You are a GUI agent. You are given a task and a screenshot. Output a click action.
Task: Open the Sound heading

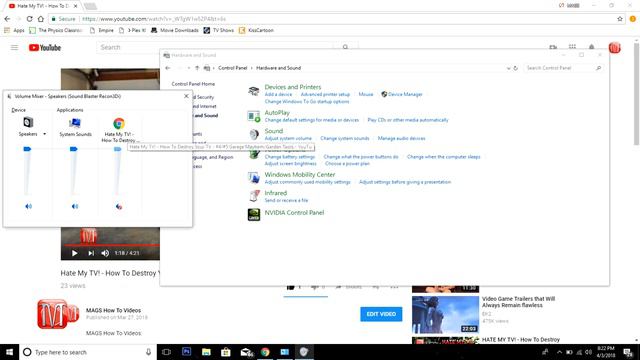[x=273, y=131]
